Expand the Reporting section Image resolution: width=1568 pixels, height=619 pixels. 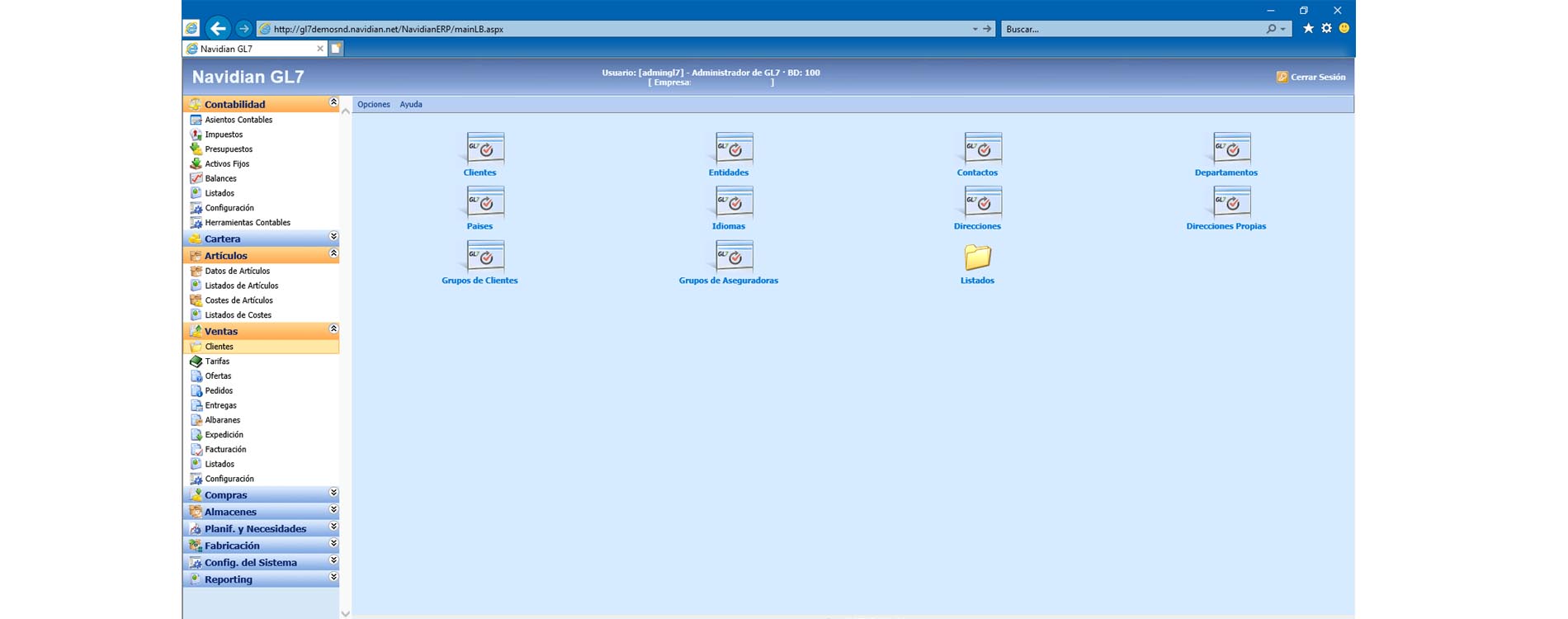(x=333, y=578)
